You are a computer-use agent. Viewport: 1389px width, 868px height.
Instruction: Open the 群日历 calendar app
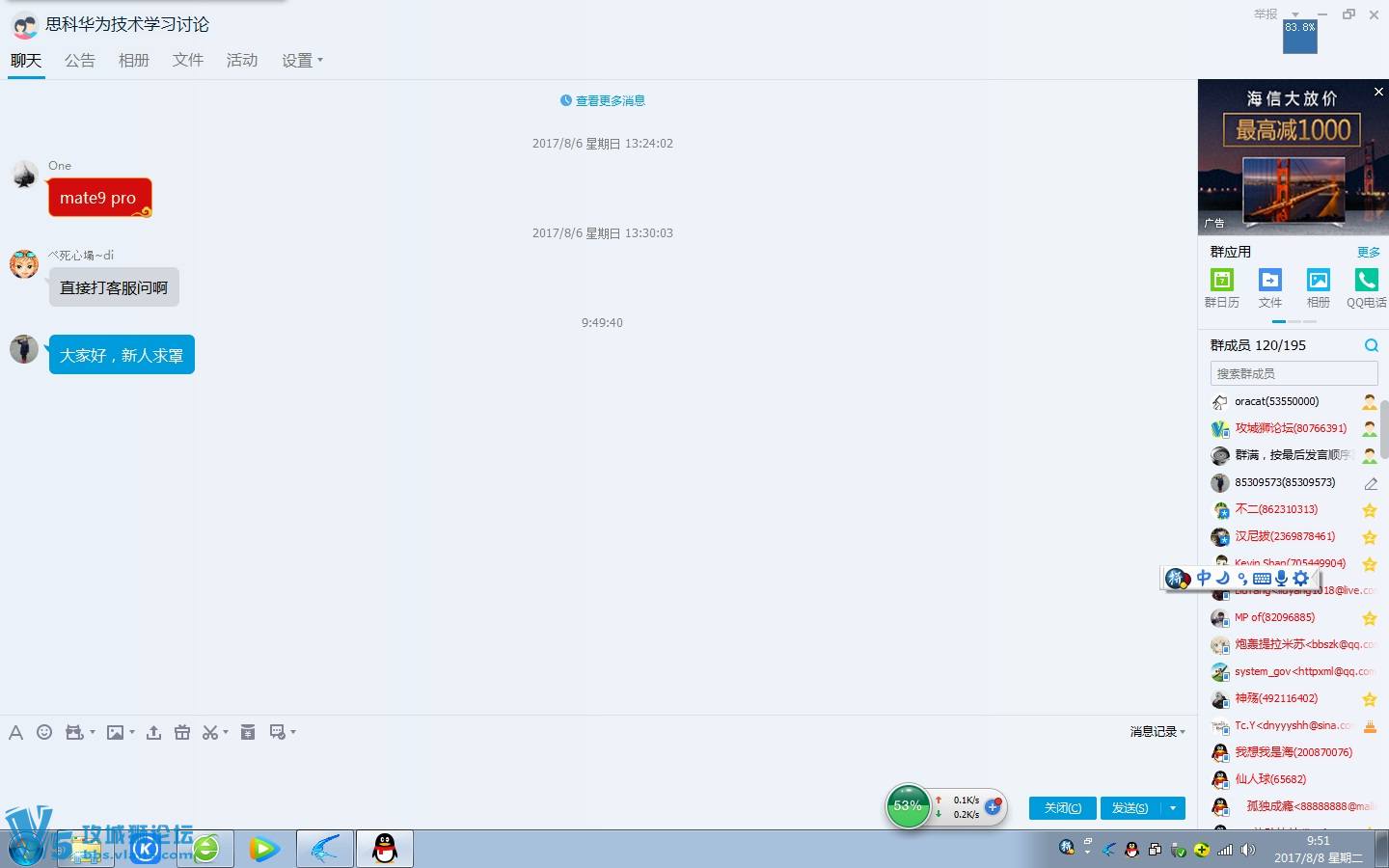coord(1221,281)
